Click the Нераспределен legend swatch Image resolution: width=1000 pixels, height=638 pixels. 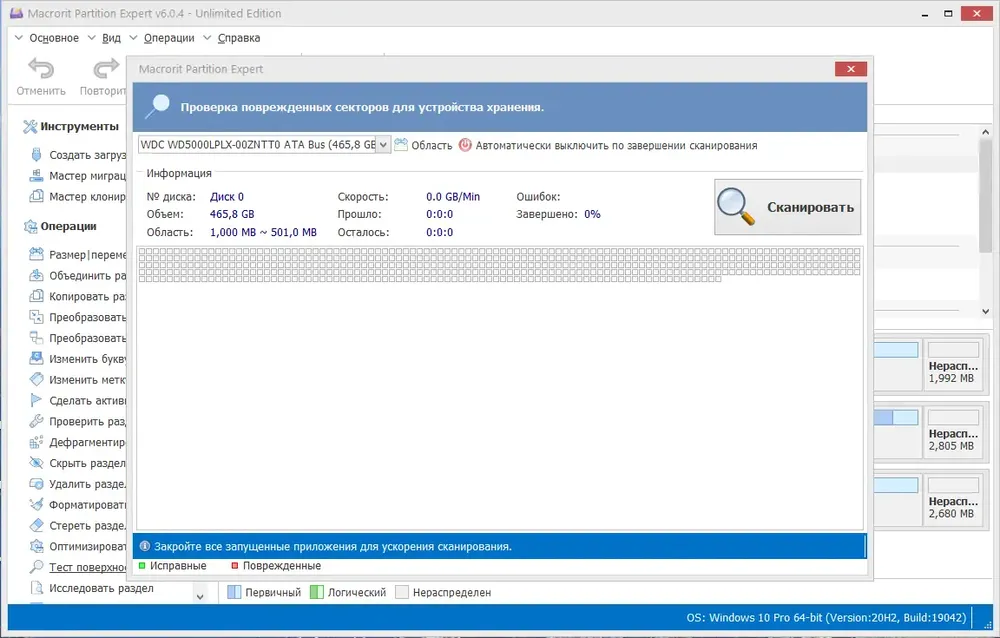click(x=402, y=592)
